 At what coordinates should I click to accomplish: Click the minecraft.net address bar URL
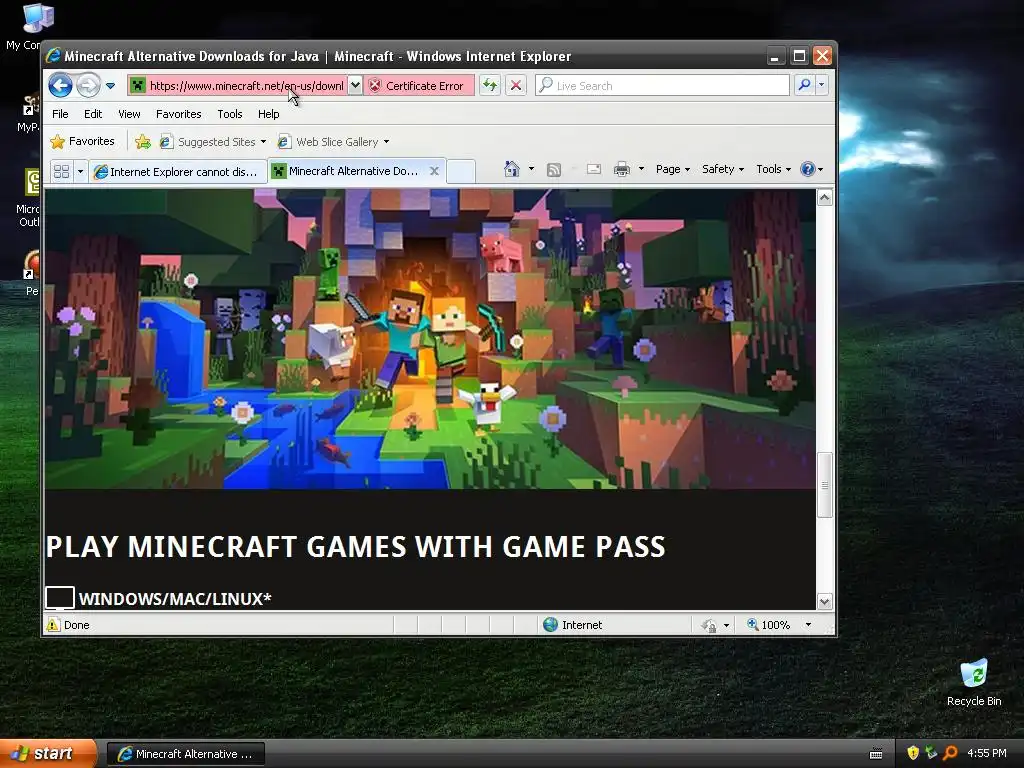click(x=246, y=86)
